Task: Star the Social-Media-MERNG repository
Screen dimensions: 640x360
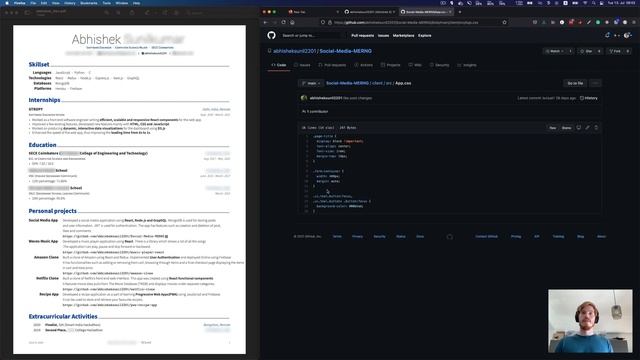Action: click(588, 51)
